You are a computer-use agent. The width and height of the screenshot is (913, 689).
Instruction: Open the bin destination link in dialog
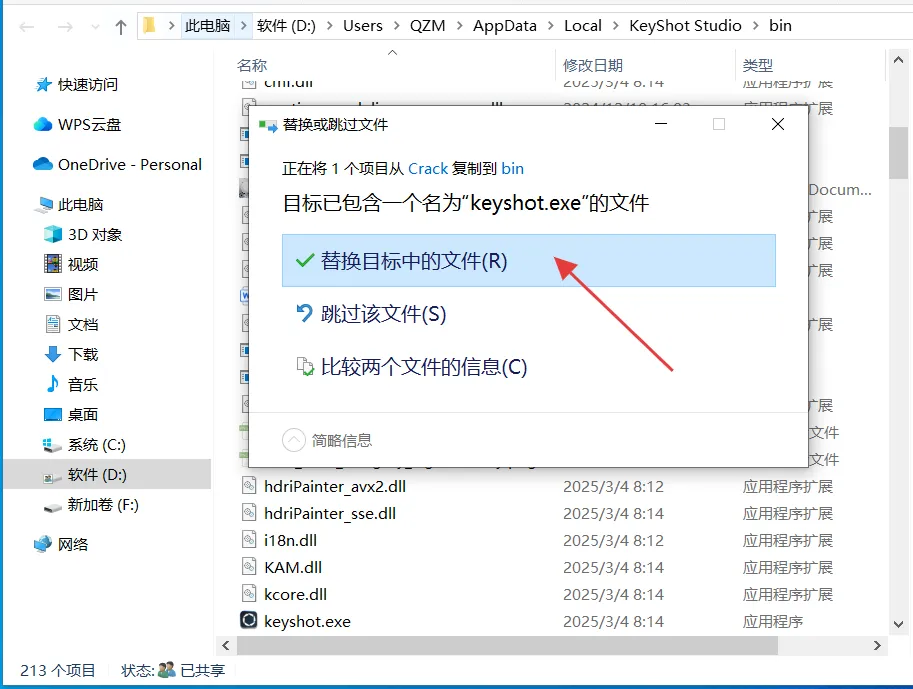tap(512, 168)
